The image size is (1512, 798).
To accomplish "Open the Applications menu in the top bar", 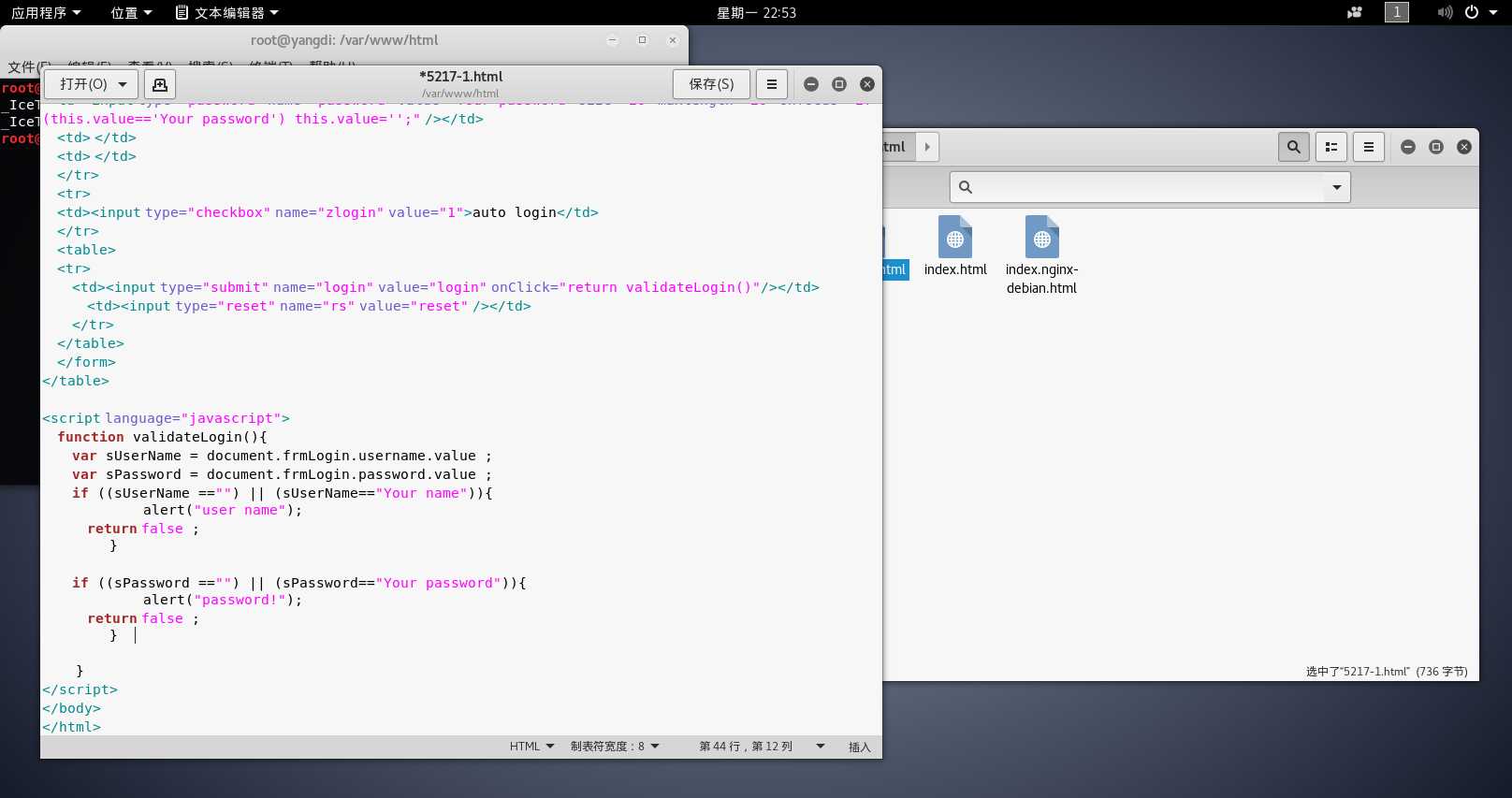I will 46,12.
